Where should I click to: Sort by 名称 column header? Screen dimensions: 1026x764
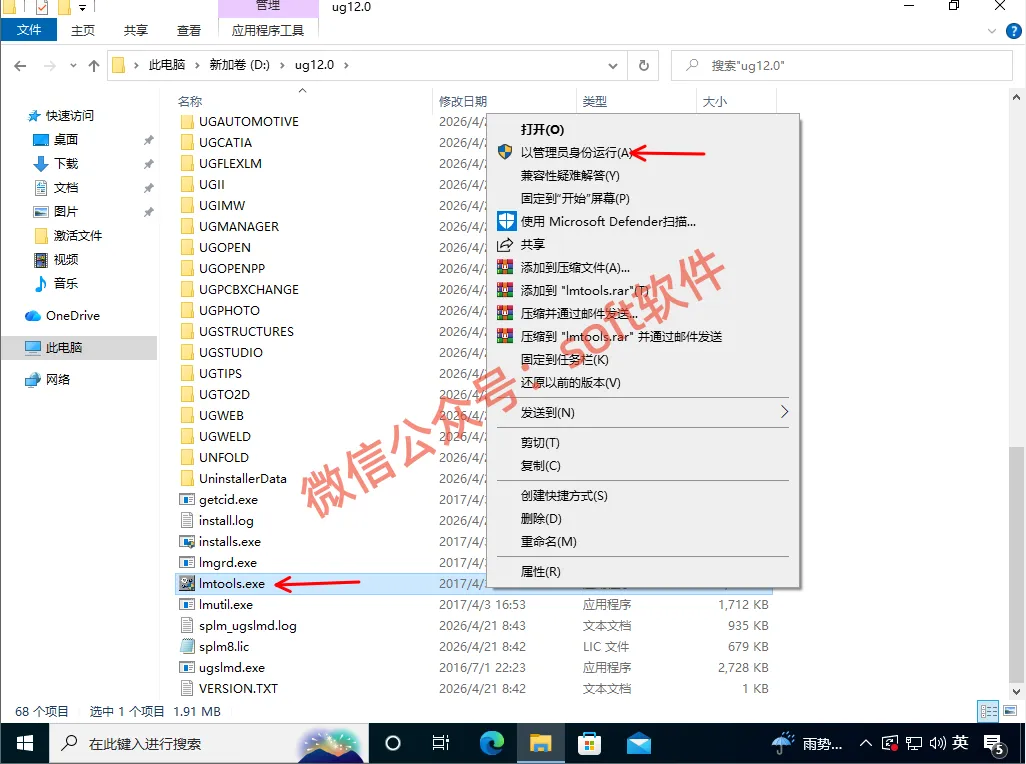pyautogui.click(x=190, y=101)
